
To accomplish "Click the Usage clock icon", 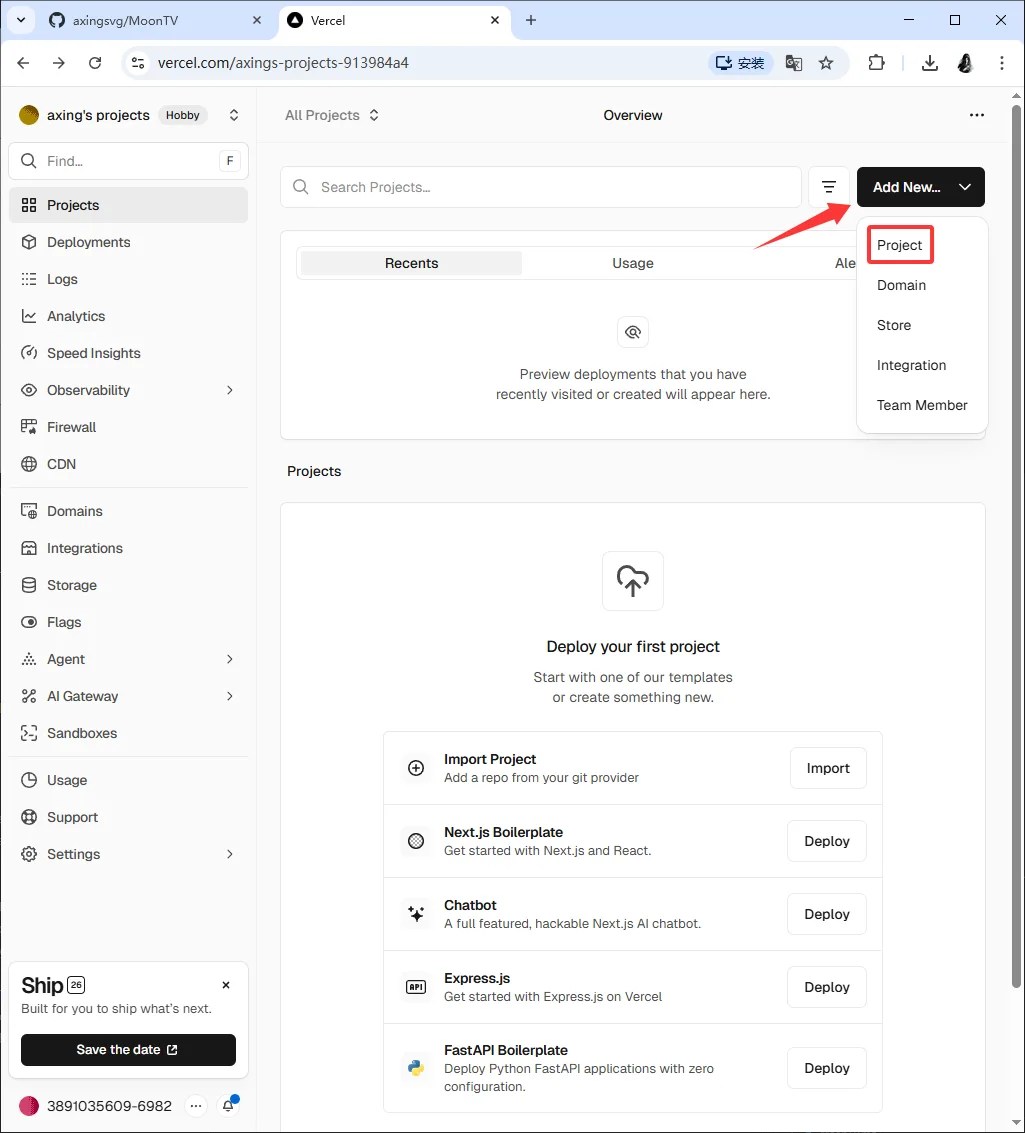I will [29, 780].
